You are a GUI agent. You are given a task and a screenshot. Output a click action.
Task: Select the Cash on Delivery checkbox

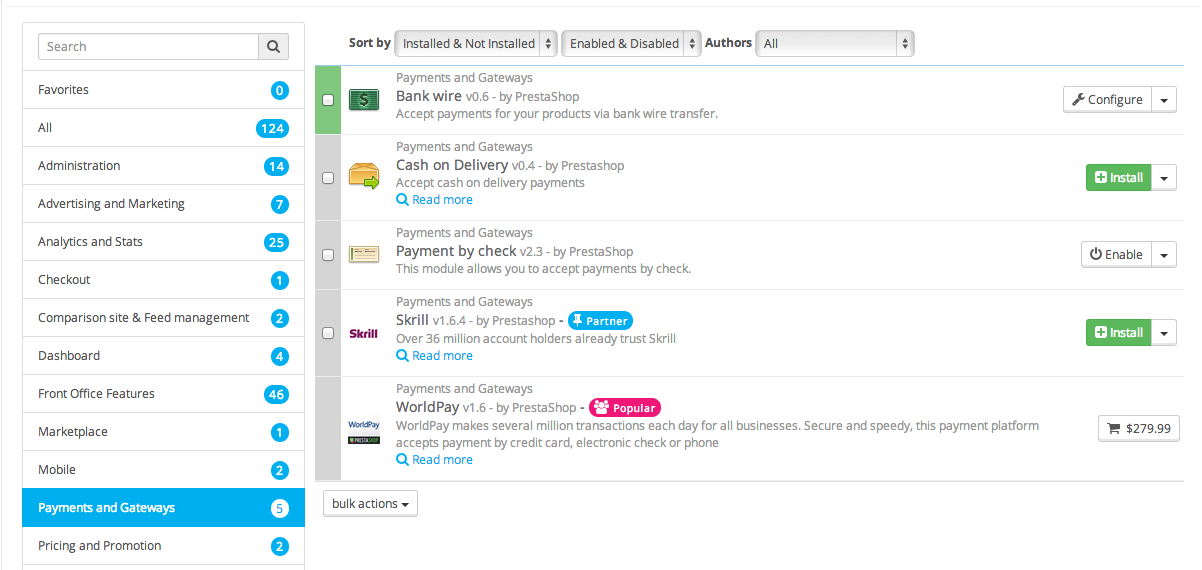point(328,178)
